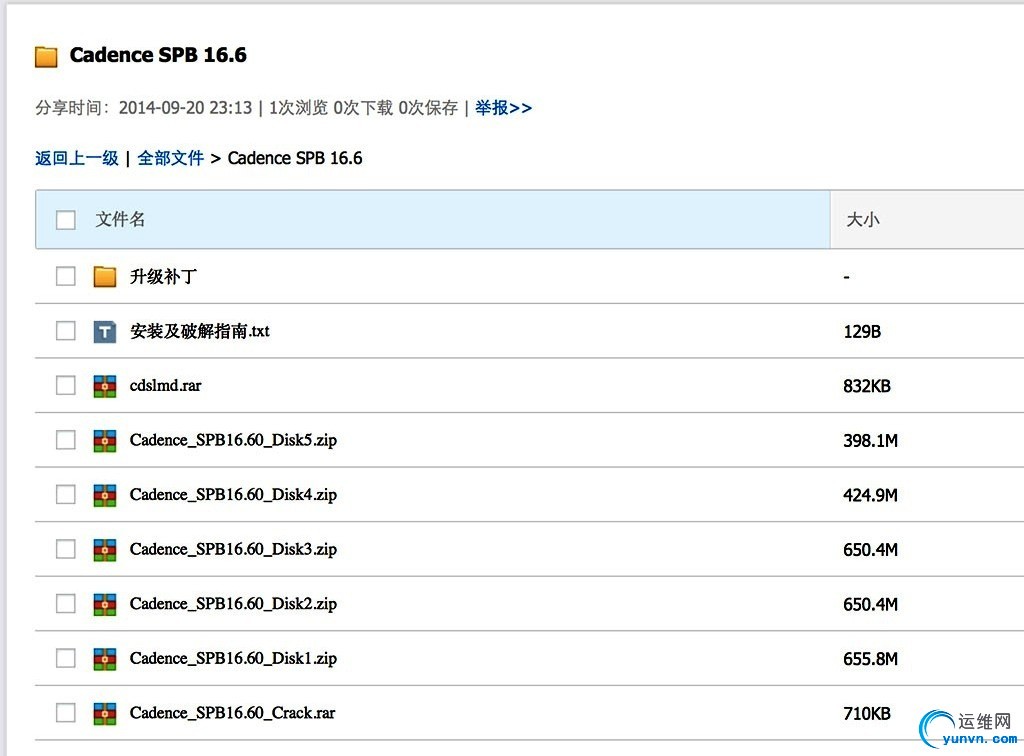Click the folder icon beside Cadence SPB 16.6 title
The height and width of the screenshot is (756, 1024).
click(x=46, y=57)
